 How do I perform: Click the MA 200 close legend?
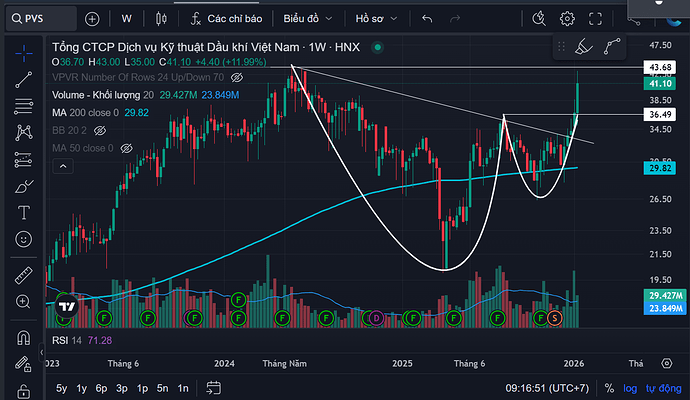pyautogui.click(x=85, y=113)
